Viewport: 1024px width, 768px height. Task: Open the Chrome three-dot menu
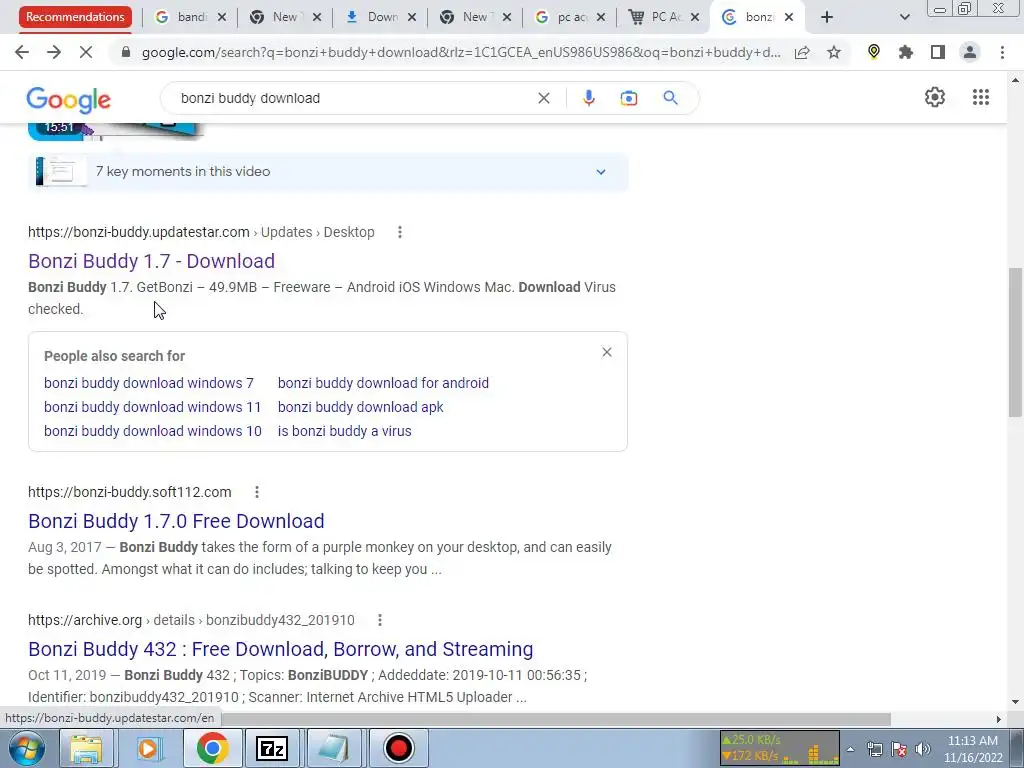(1002, 52)
